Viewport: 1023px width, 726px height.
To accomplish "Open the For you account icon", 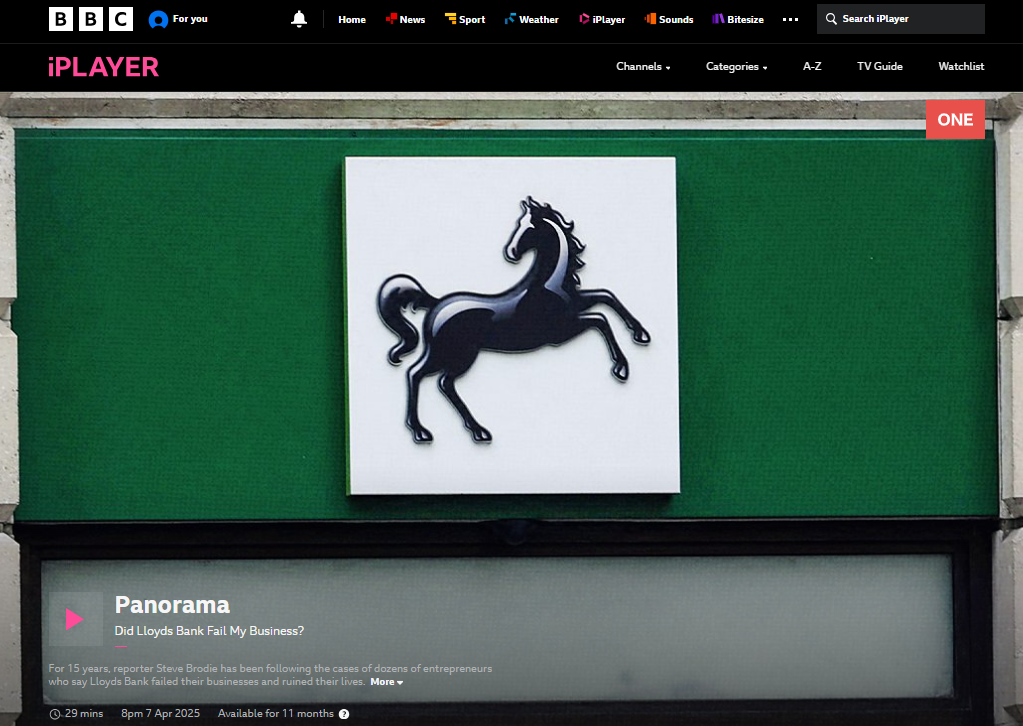I will [158, 20].
